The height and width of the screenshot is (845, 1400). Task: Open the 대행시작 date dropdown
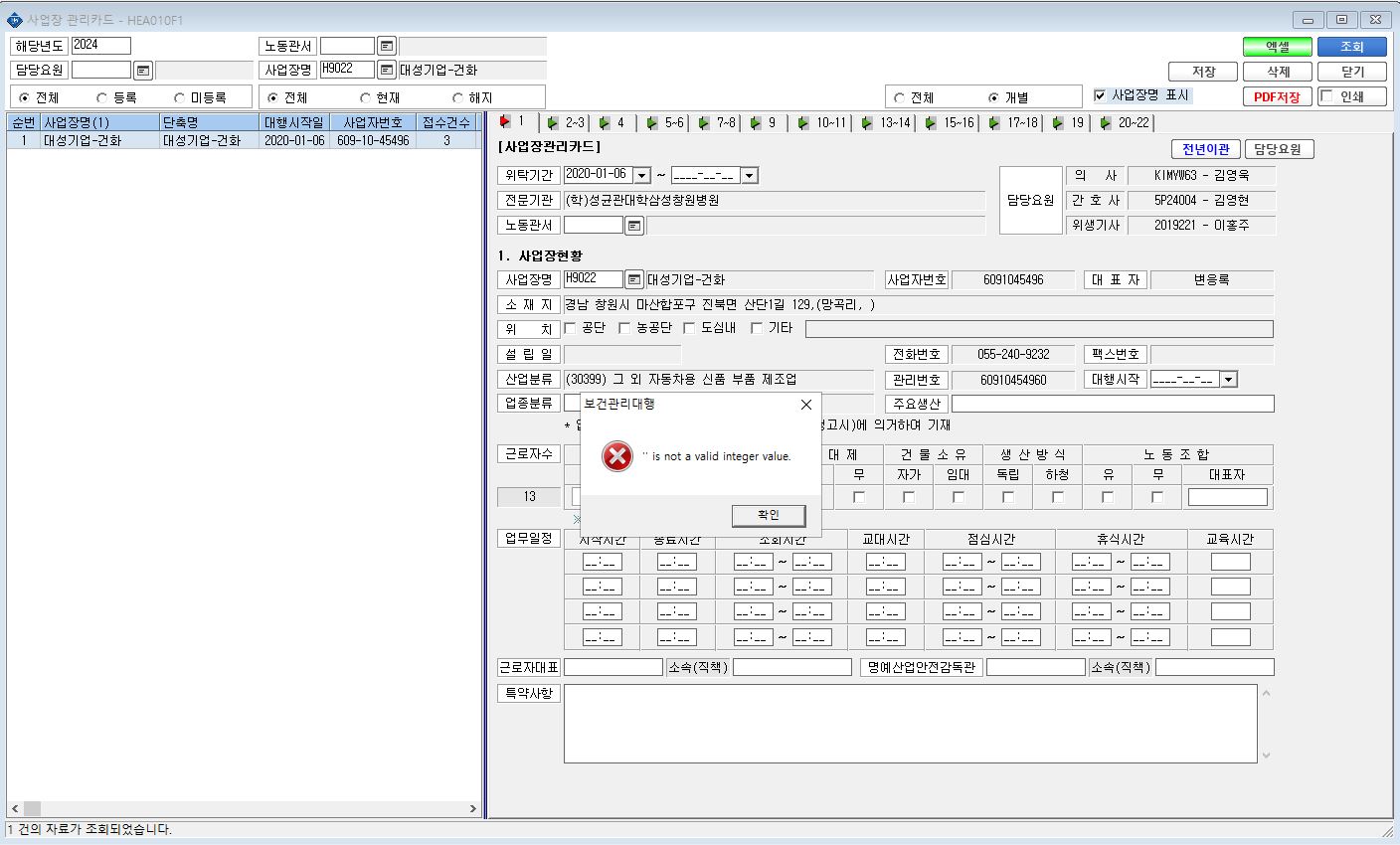coord(1229,380)
